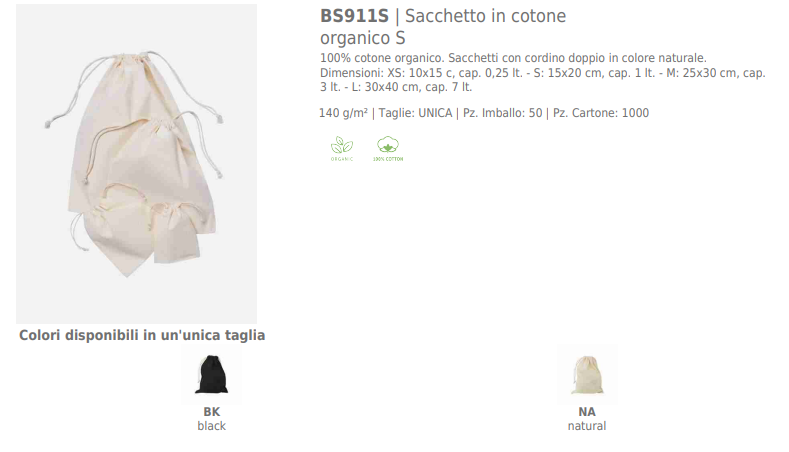The height and width of the screenshot is (452, 789).
Task: Click the BS911S product code
Action: tap(354, 16)
